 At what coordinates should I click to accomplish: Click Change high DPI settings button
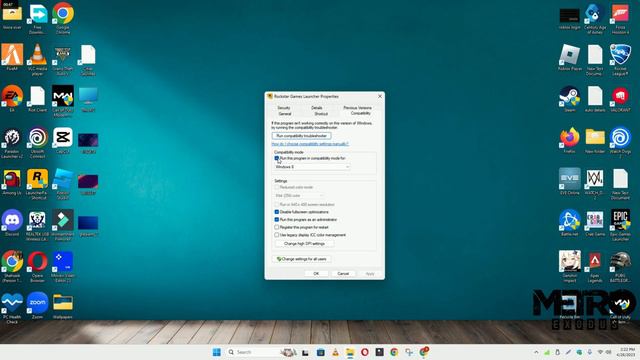pyautogui.click(x=304, y=244)
